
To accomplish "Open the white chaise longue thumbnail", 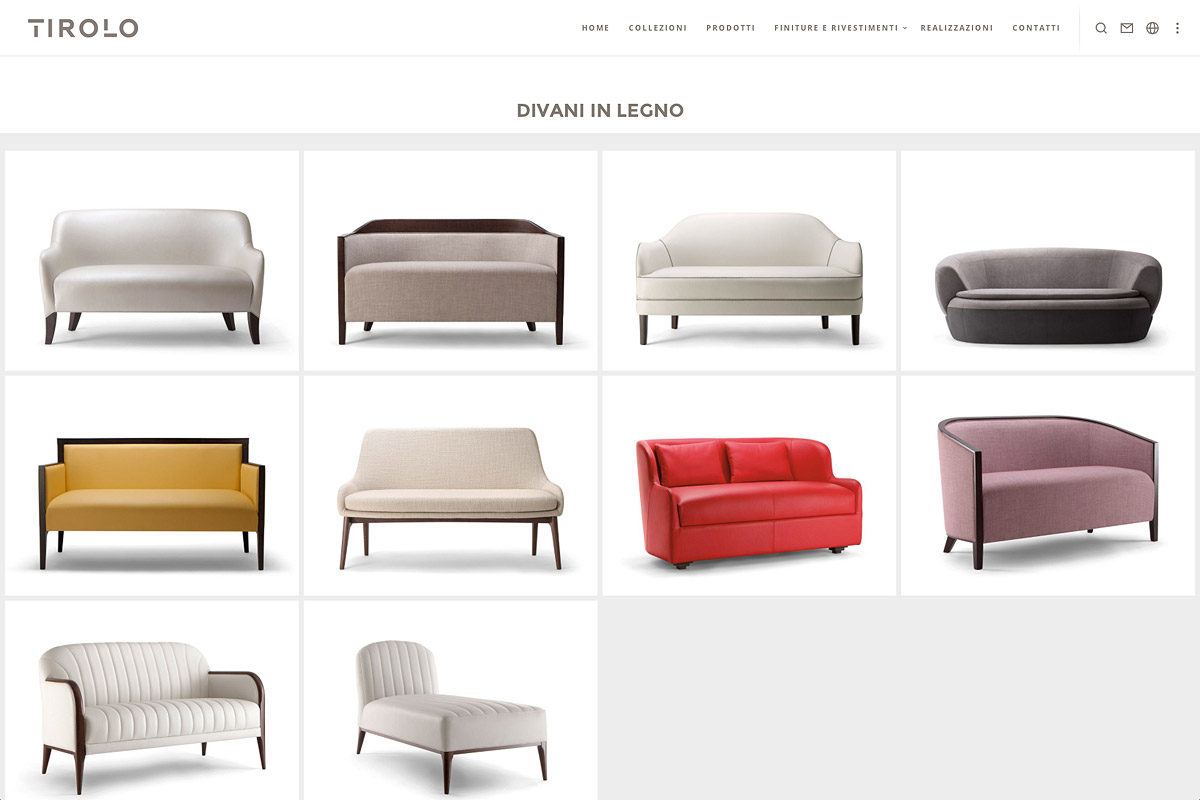I will tap(451, 700).
